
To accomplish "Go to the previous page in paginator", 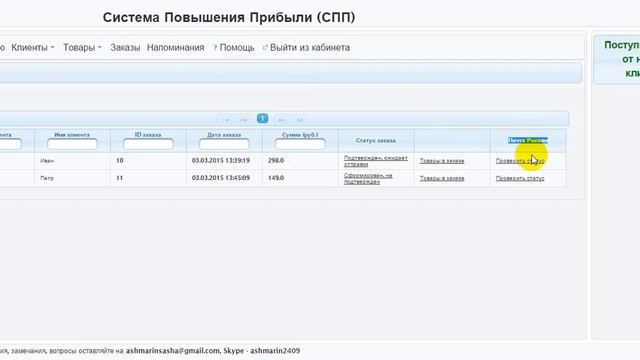I will point(243,120).
